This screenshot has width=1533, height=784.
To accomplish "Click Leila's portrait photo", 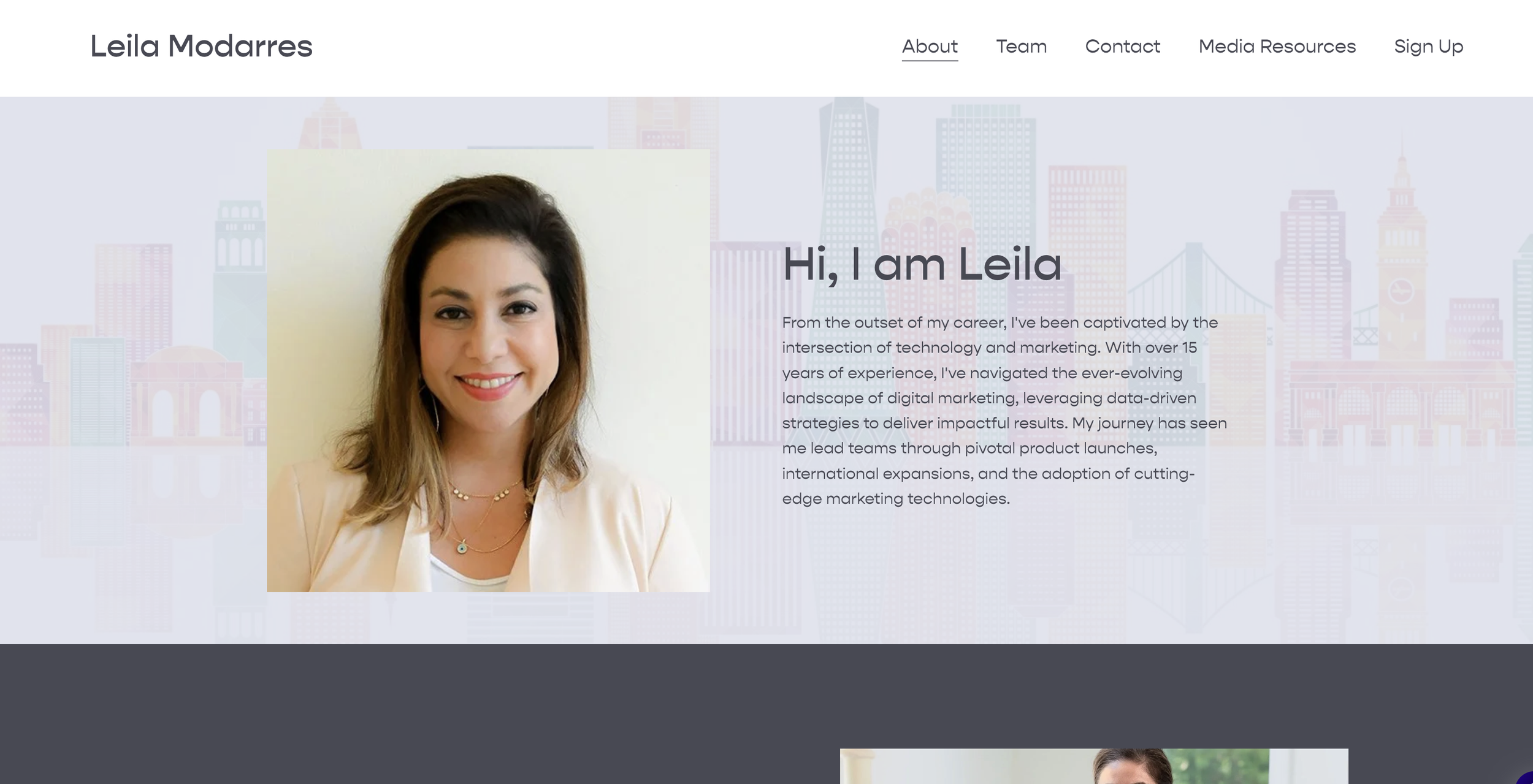I will coord(488,371).
